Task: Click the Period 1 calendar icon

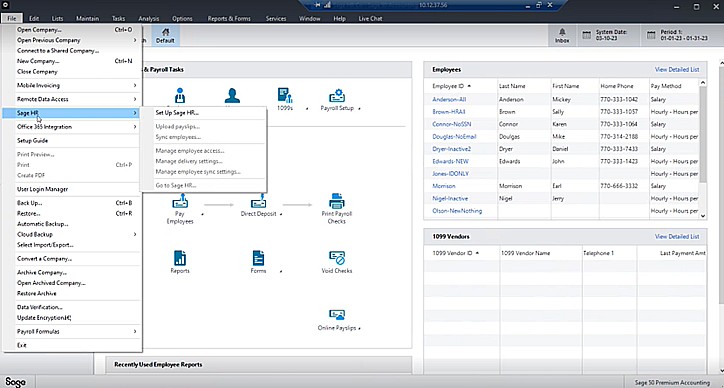Action: point(651,36)
